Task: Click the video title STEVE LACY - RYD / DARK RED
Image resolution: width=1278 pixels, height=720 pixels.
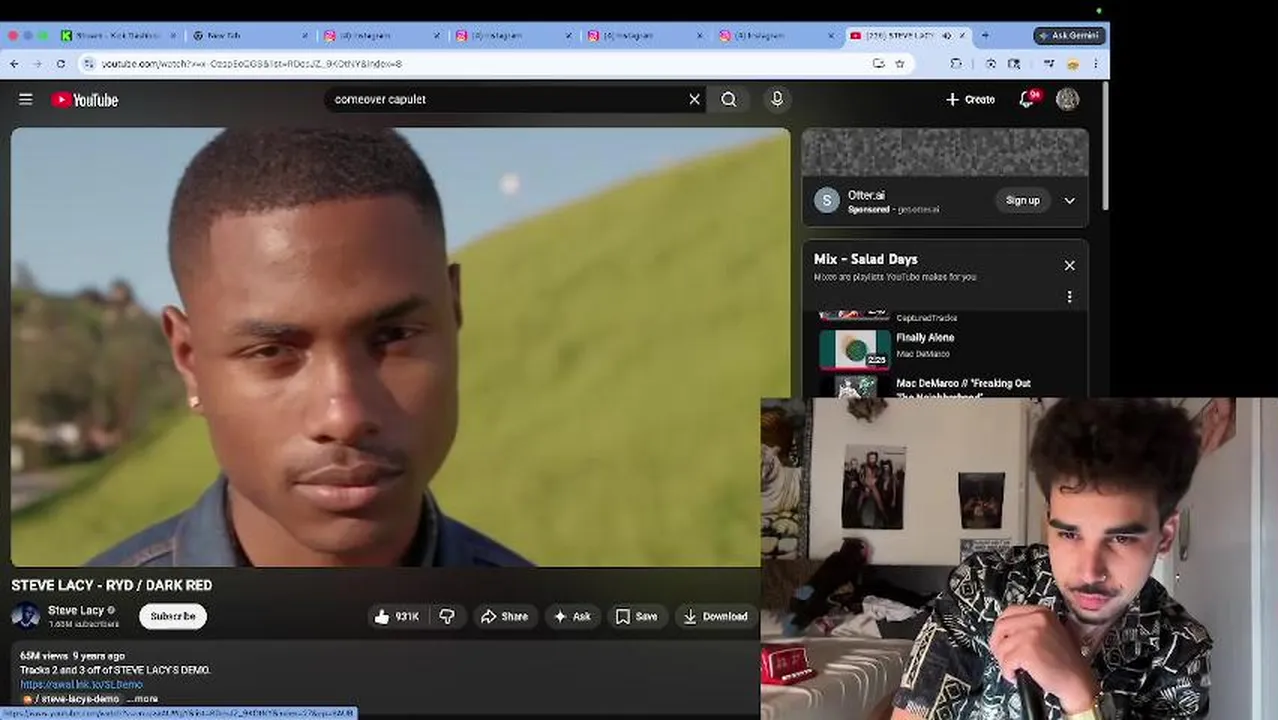Action: point(112,585)
